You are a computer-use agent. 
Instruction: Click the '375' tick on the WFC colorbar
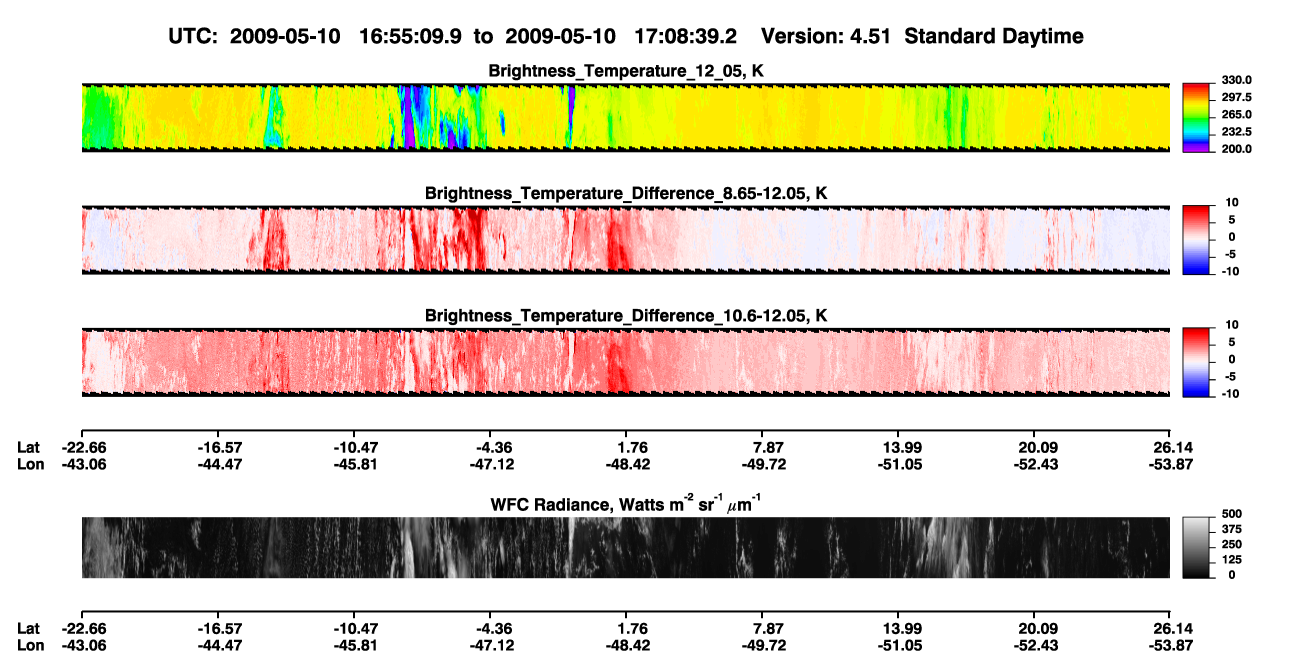coord(1234,529)
